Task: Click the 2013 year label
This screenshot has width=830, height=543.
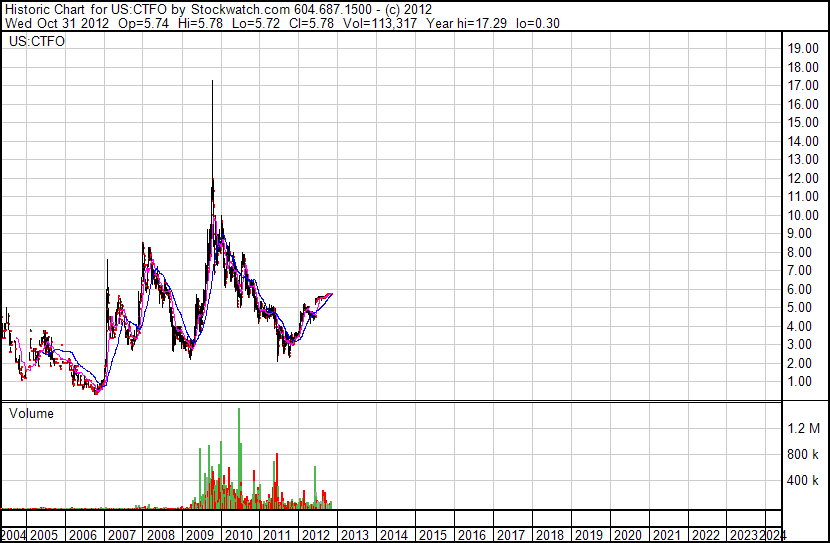Action: 355,535
